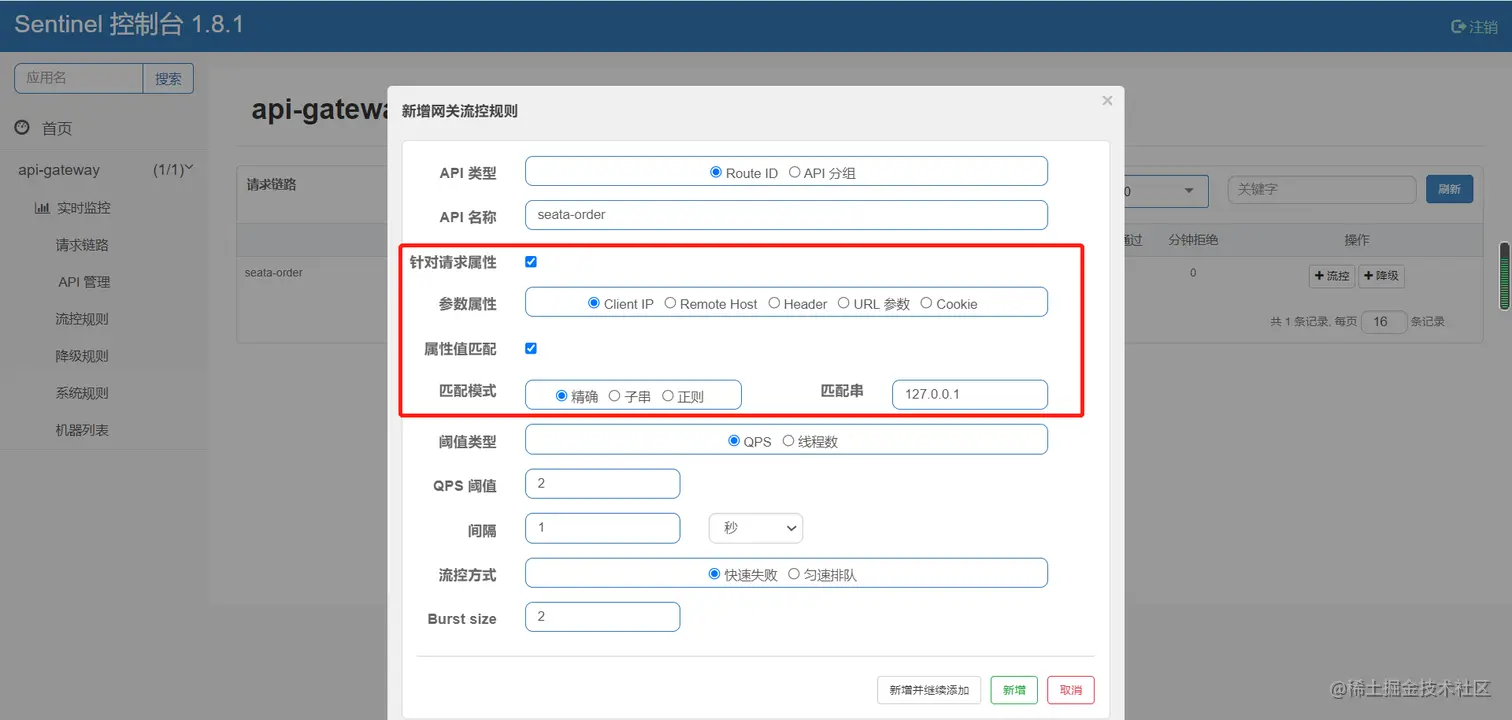Choose Client IP as parameter attribute
This screenshot has height=720, width=1512.
pyautogui.click(x=594, y=303)
